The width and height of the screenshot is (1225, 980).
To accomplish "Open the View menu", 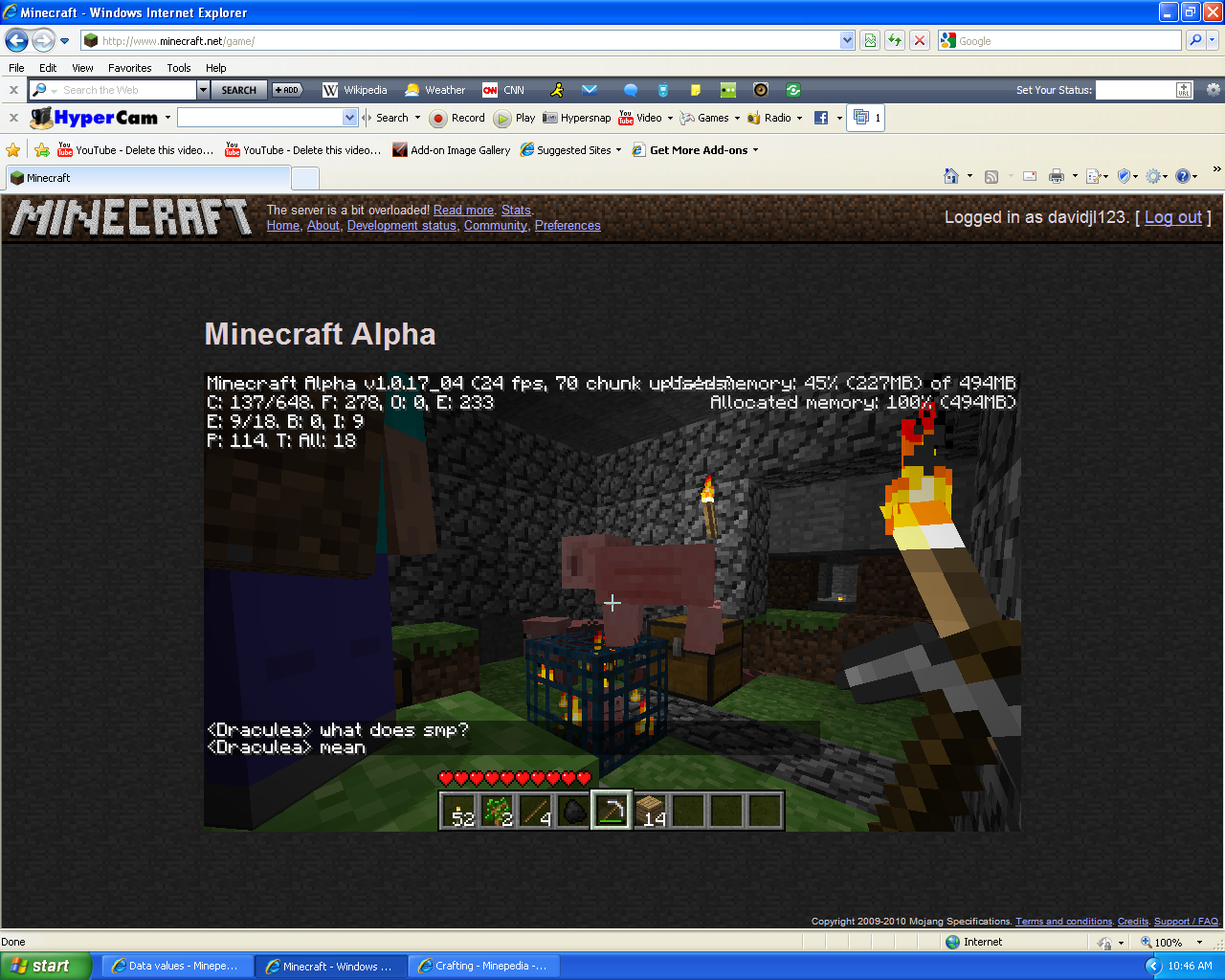I will coord(83,68).
